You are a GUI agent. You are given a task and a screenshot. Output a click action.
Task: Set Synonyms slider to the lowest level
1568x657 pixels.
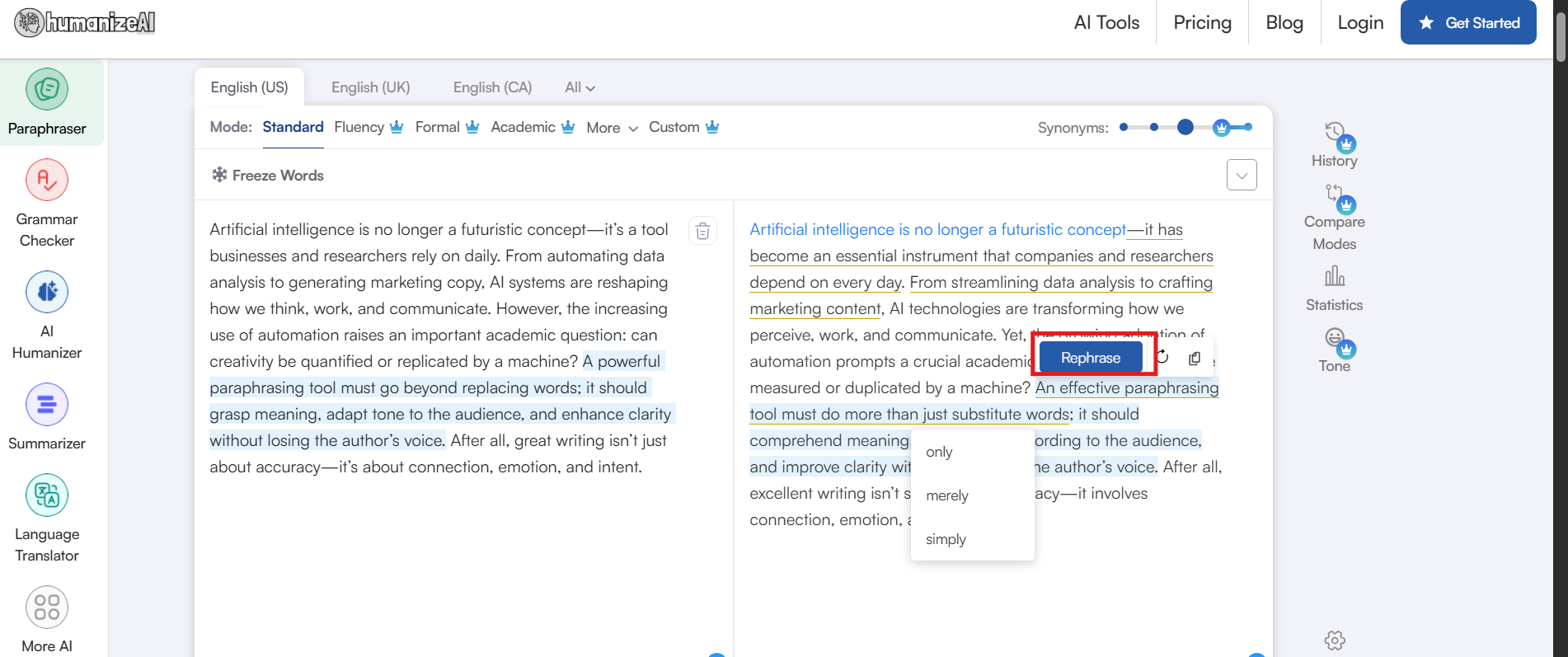pyautogui.click(x=1124, y=127)
